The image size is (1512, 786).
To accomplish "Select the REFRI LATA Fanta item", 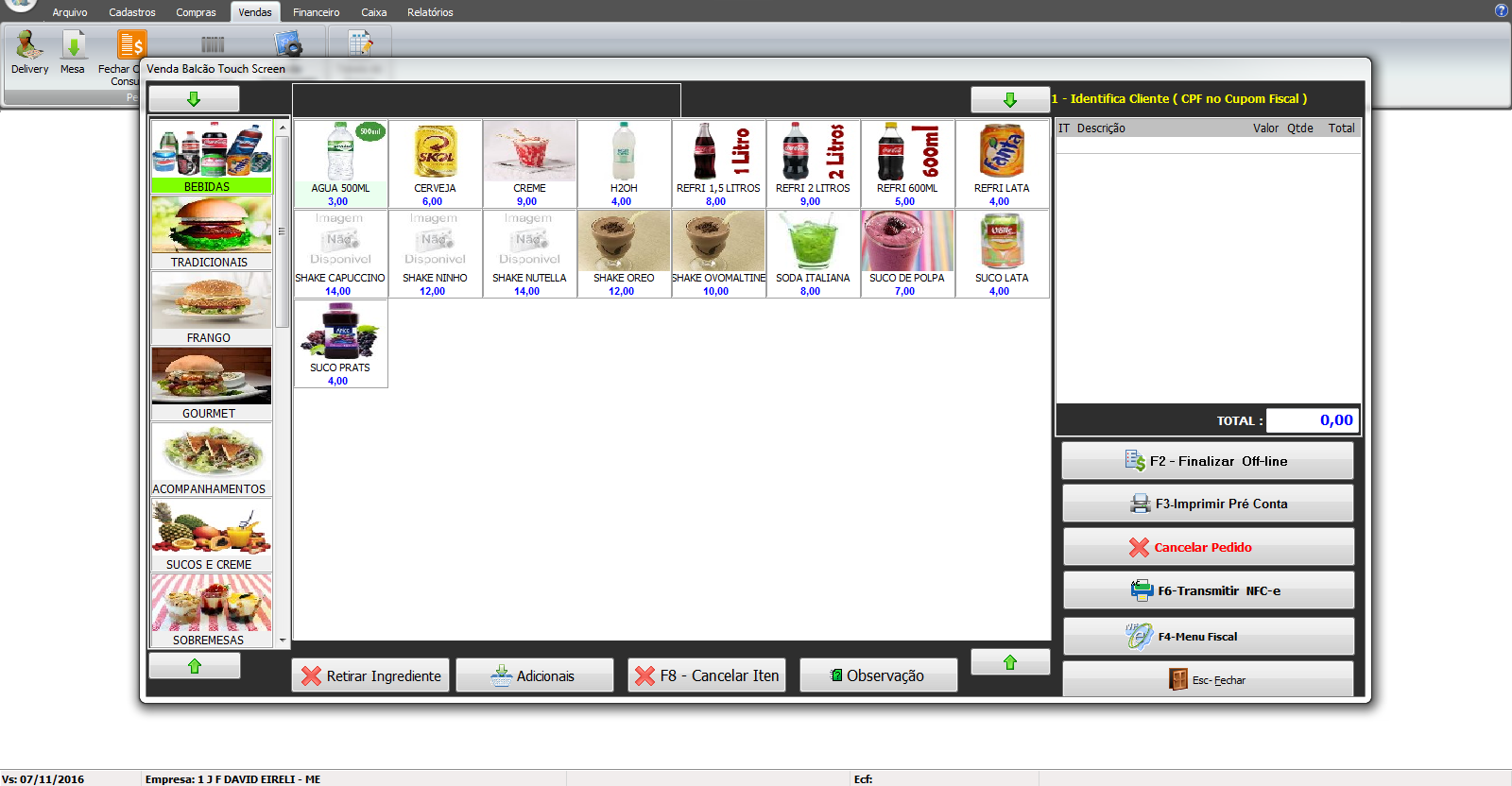I will pos(1002,163).
